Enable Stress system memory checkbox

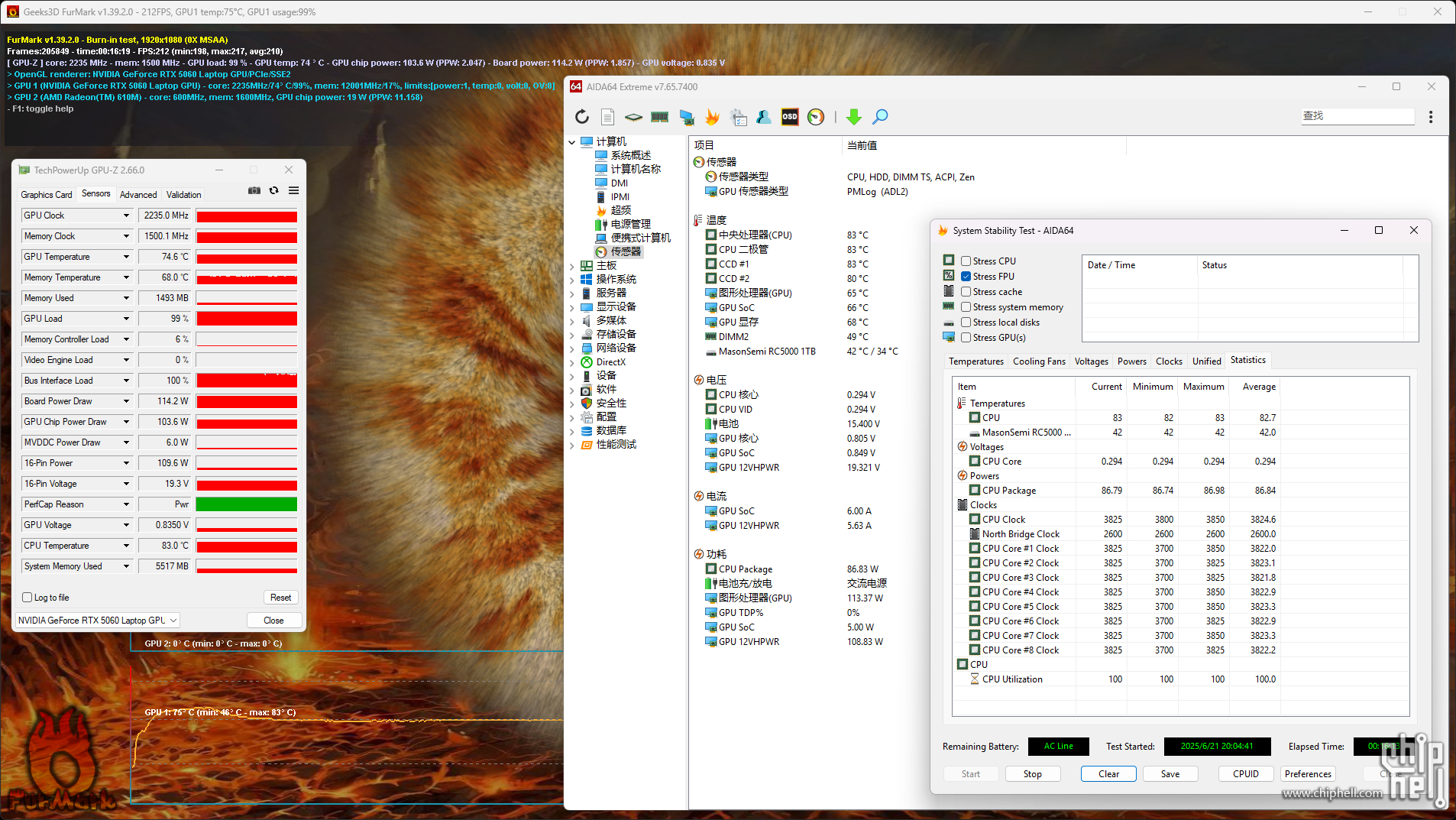966,307
